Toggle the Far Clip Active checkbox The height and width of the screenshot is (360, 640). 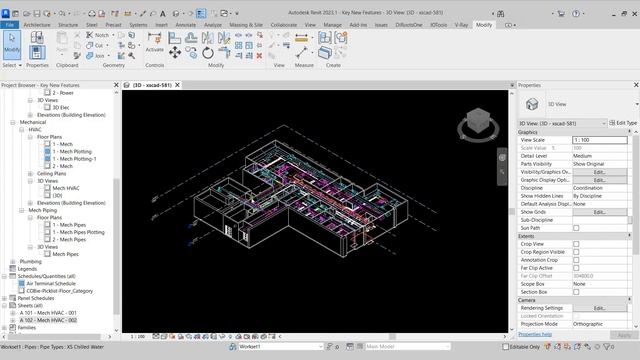coord(576,268)
